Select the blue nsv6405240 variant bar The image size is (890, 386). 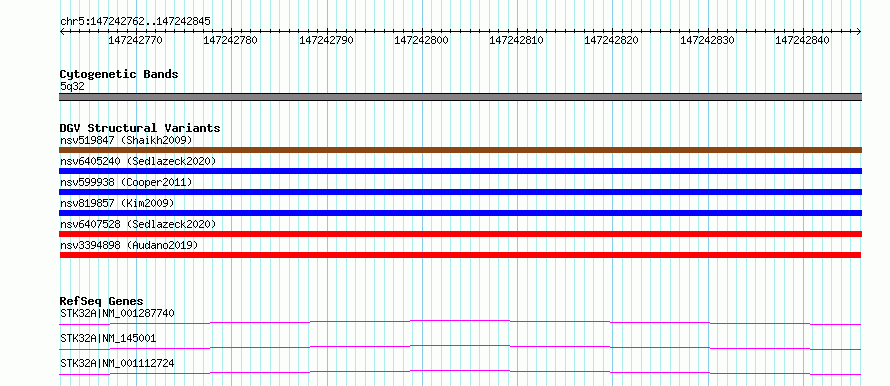click(460, 171)
